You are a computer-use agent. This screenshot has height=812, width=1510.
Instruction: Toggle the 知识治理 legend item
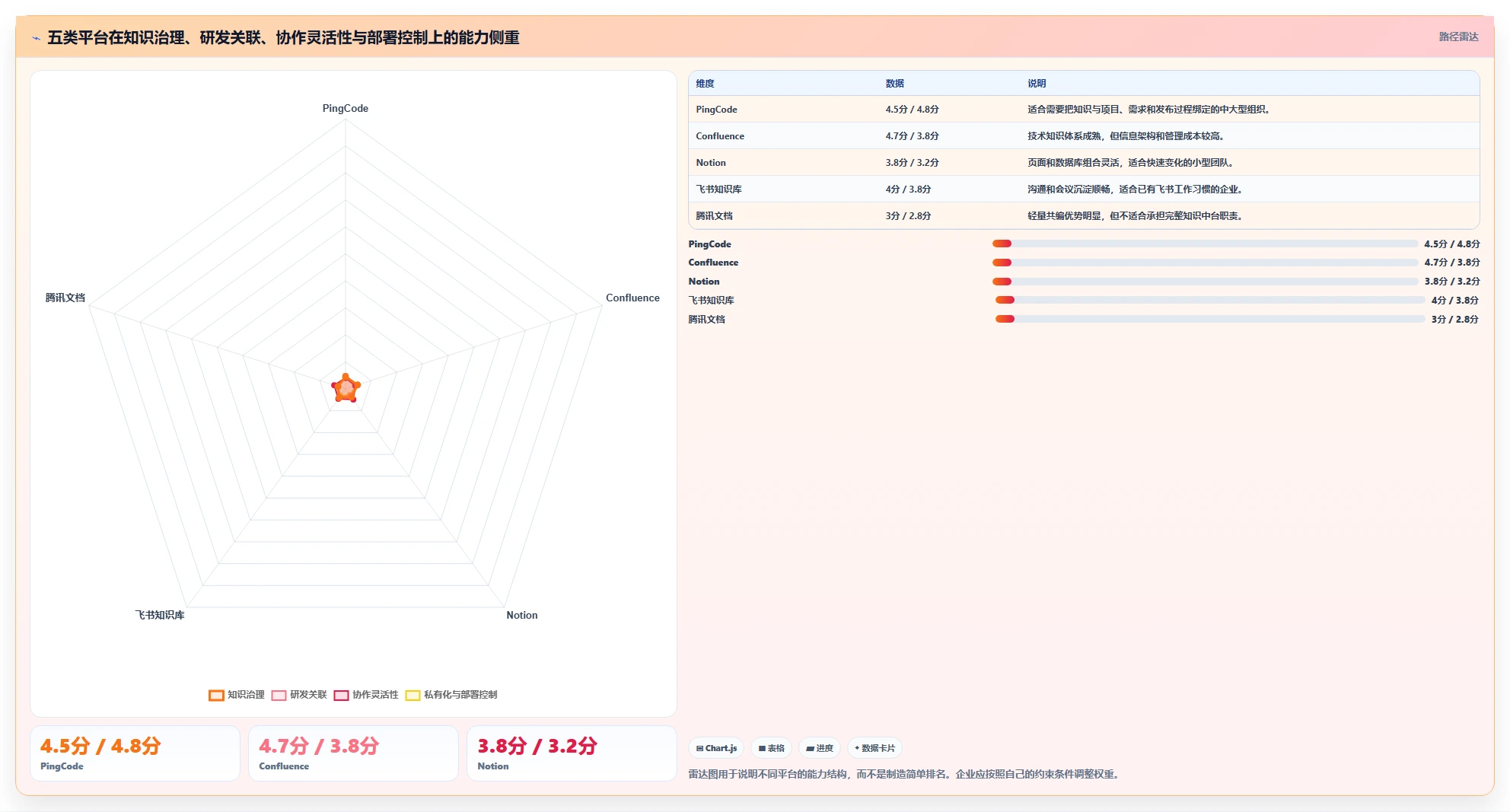click(x=237, y=695)
